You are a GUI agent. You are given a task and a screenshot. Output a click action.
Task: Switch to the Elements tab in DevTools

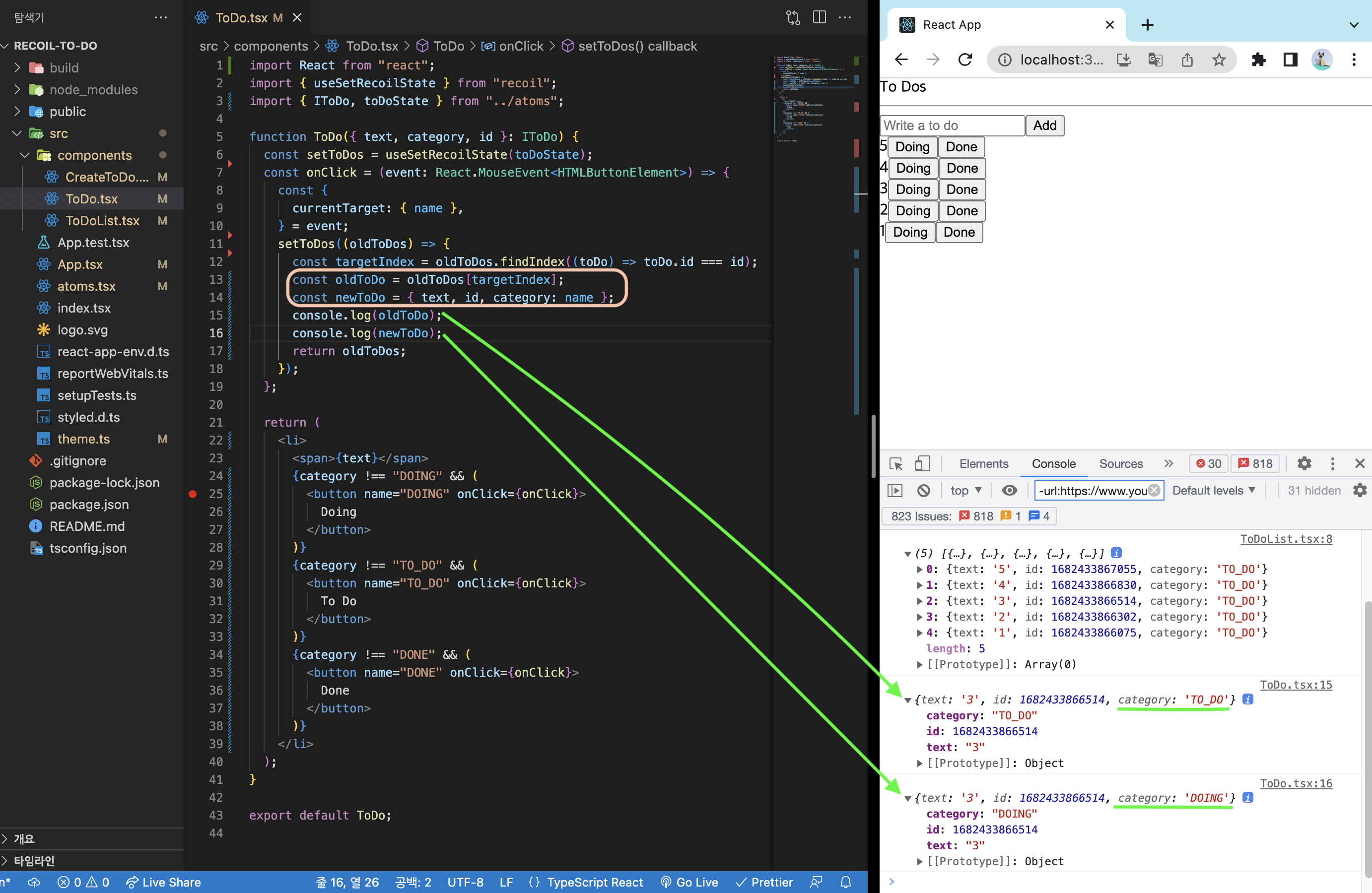tap(983, 464)
